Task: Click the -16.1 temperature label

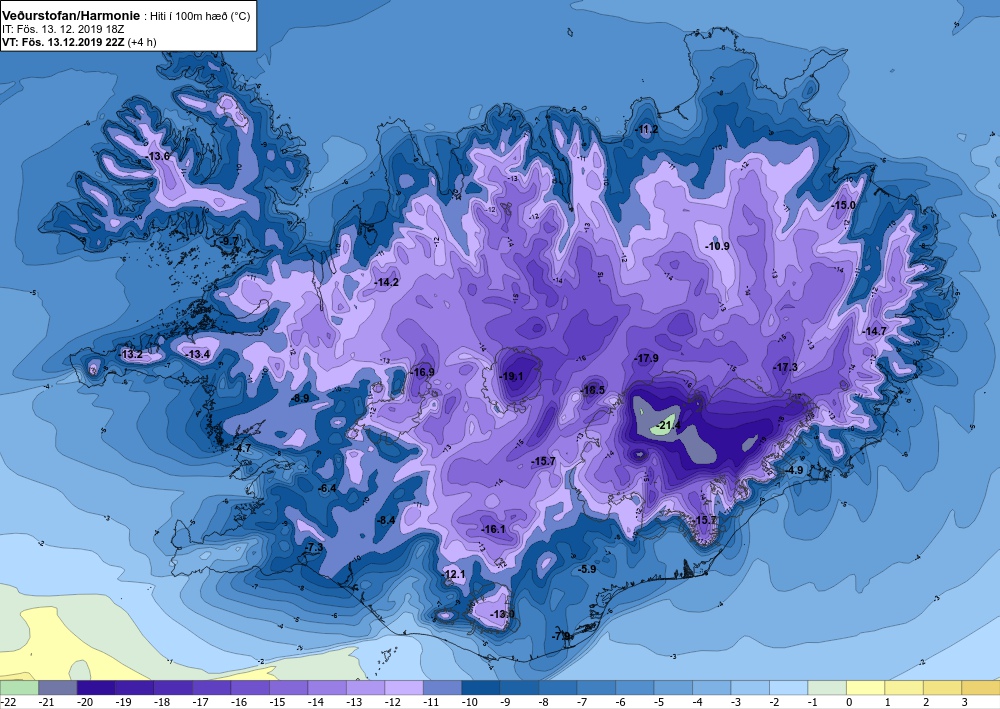Action: pyautogui.click(x=493, y=529)
